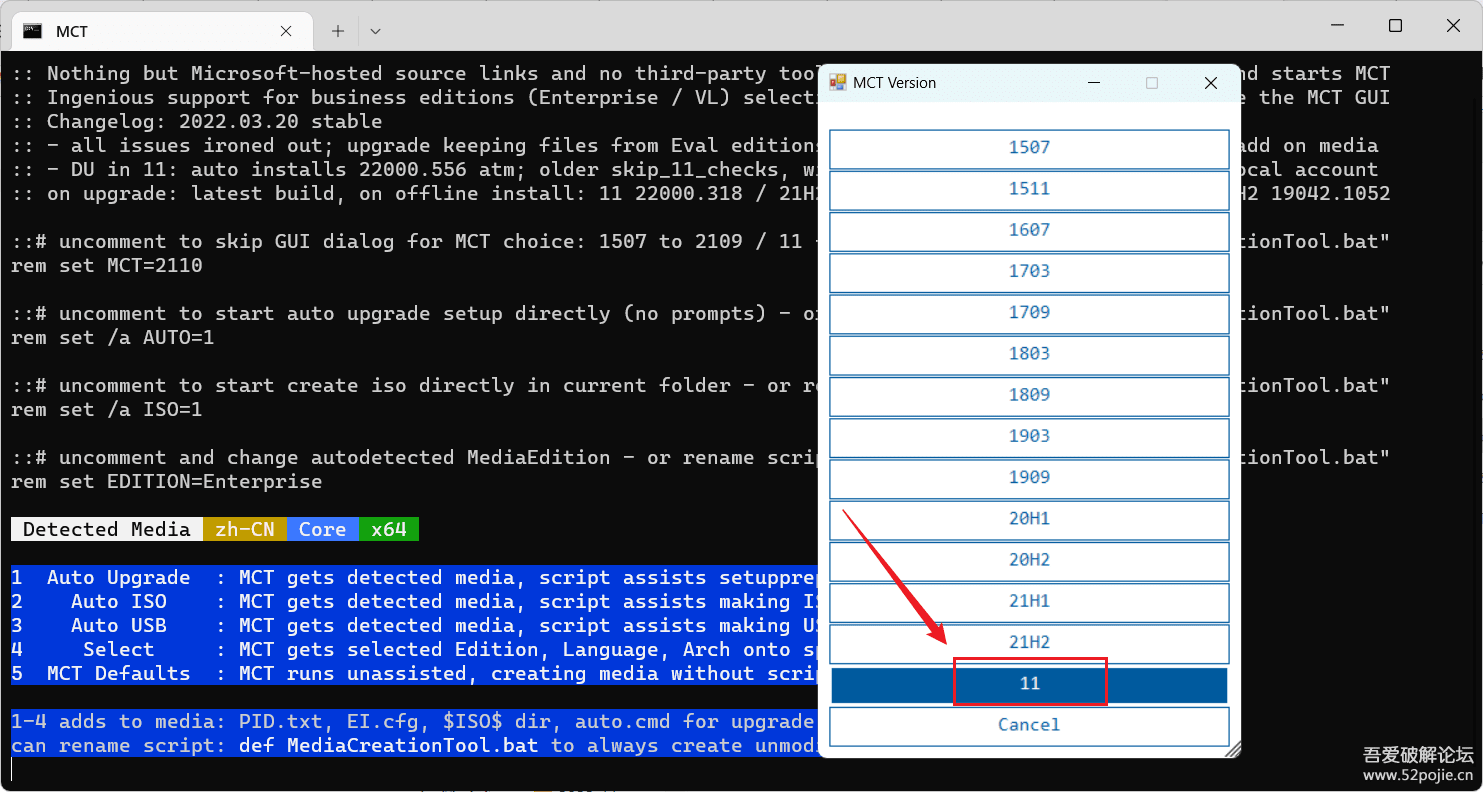Click the '3 Auto USB' line
This screenshot has height=792, width=1483.
point(415,626)
